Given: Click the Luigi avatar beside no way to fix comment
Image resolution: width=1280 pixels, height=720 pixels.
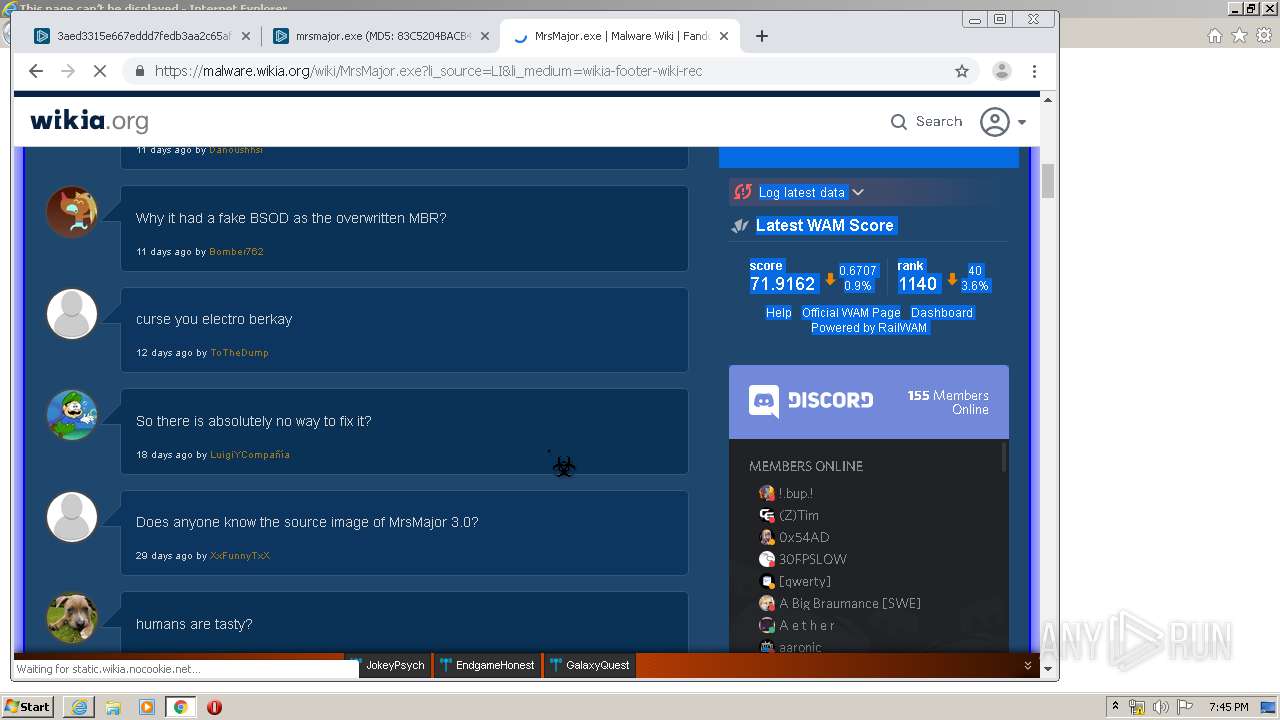Looking at the screenshot, I should 72,415.
